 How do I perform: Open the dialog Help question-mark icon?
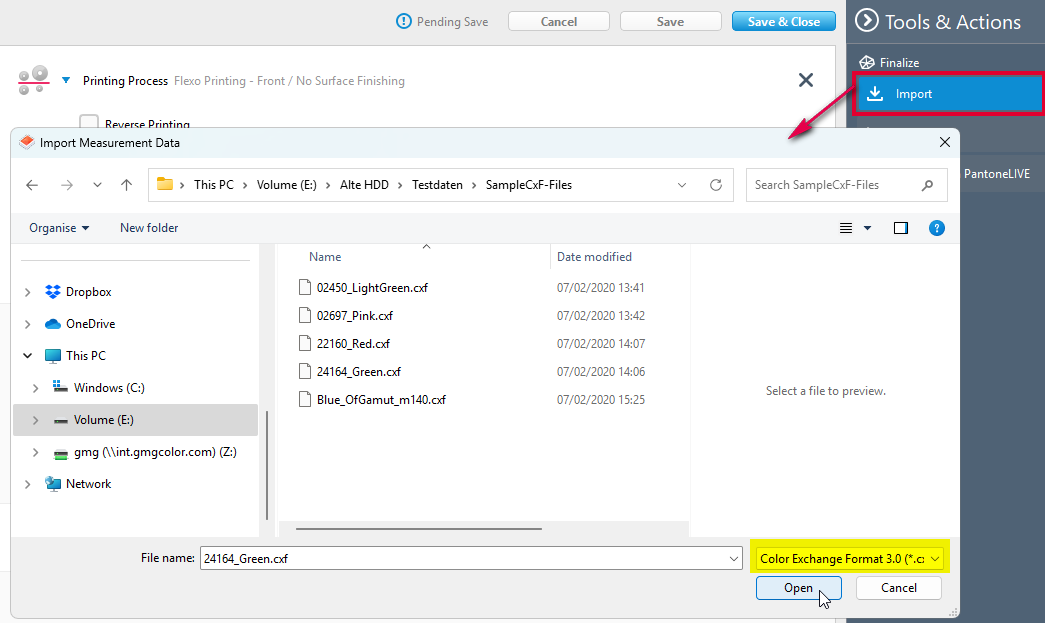pos(936,228)
